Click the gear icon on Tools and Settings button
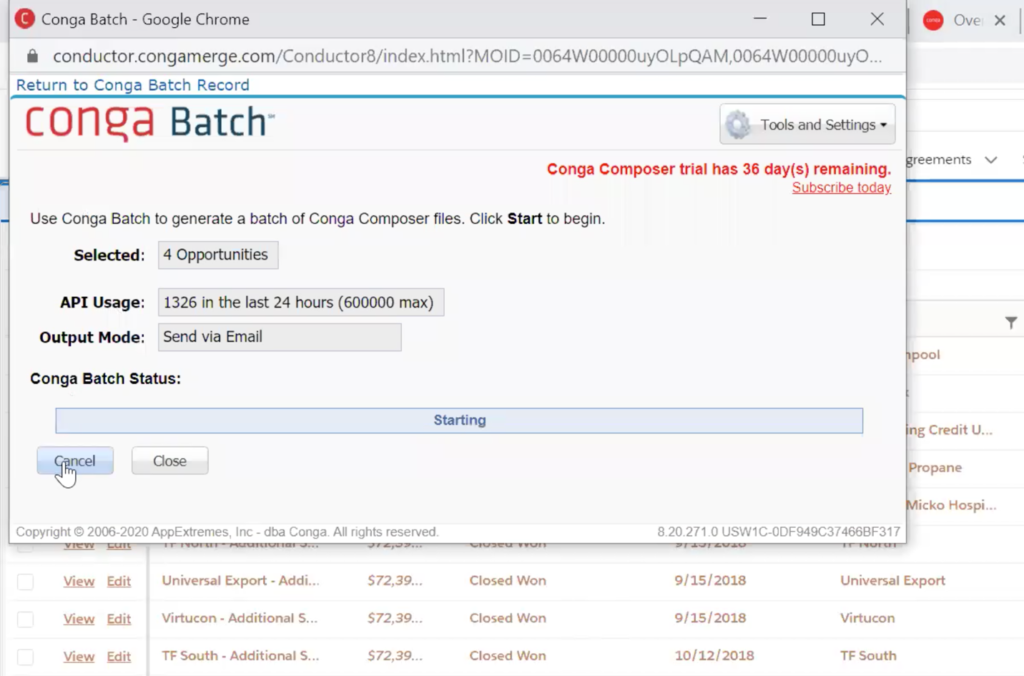This screenshot has width=1024, height=676. pos(737,124)
